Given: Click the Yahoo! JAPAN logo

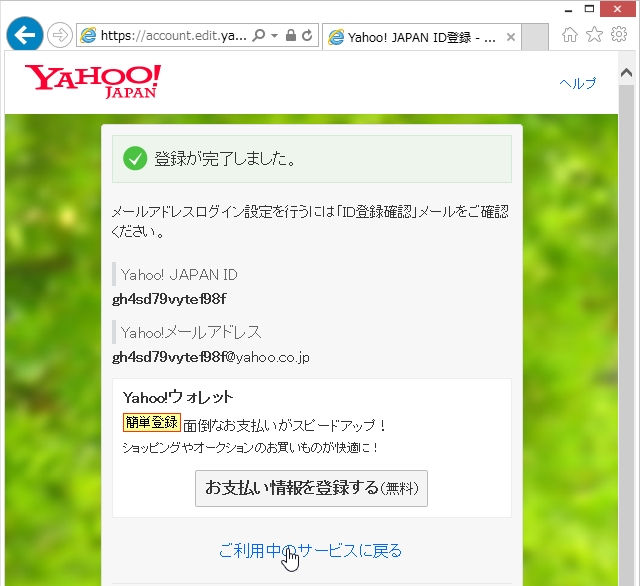Looking at the screenshot, I should point(93,81).
